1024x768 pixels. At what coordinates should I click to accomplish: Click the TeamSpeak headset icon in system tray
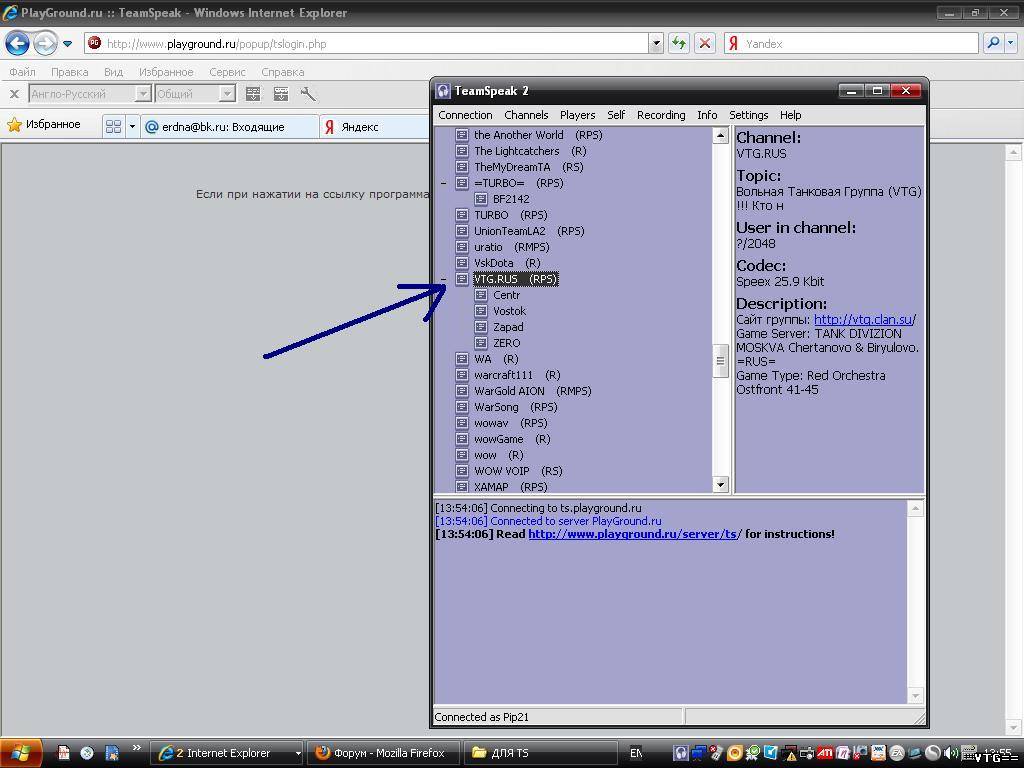pyautogui.click(x=680, y=753)
